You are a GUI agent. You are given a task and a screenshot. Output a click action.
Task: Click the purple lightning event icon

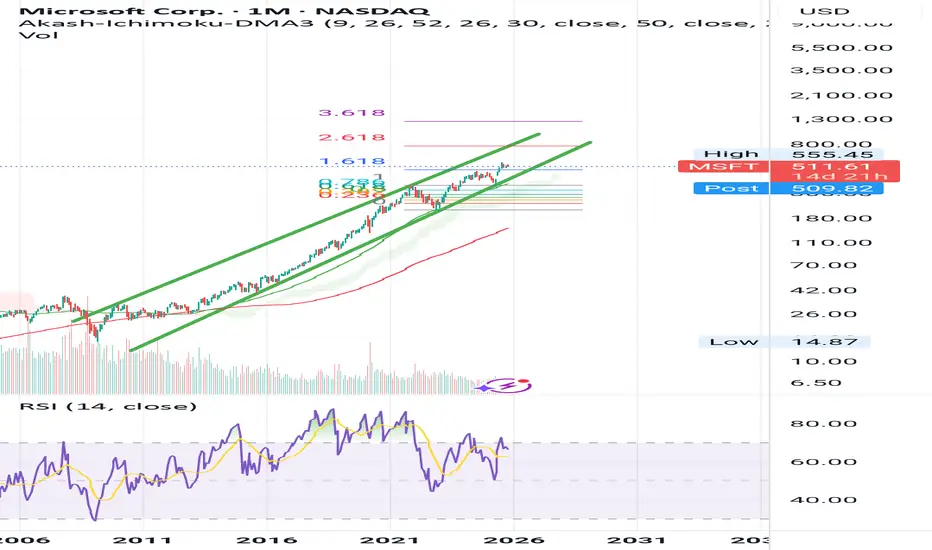506,386
